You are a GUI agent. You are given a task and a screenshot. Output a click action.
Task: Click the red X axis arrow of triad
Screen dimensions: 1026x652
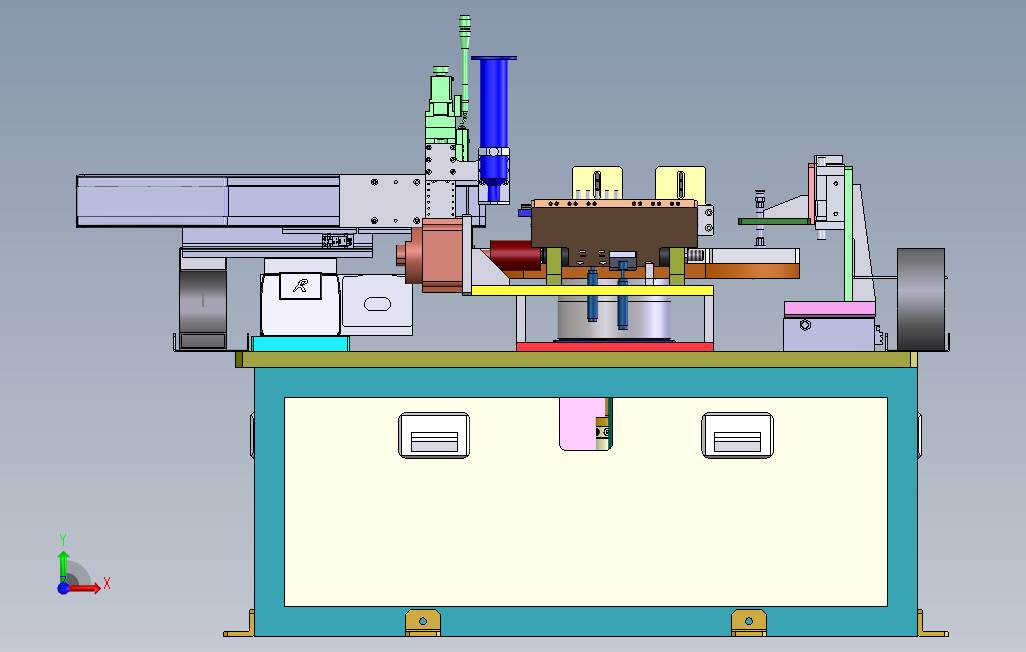click(85, 588)
